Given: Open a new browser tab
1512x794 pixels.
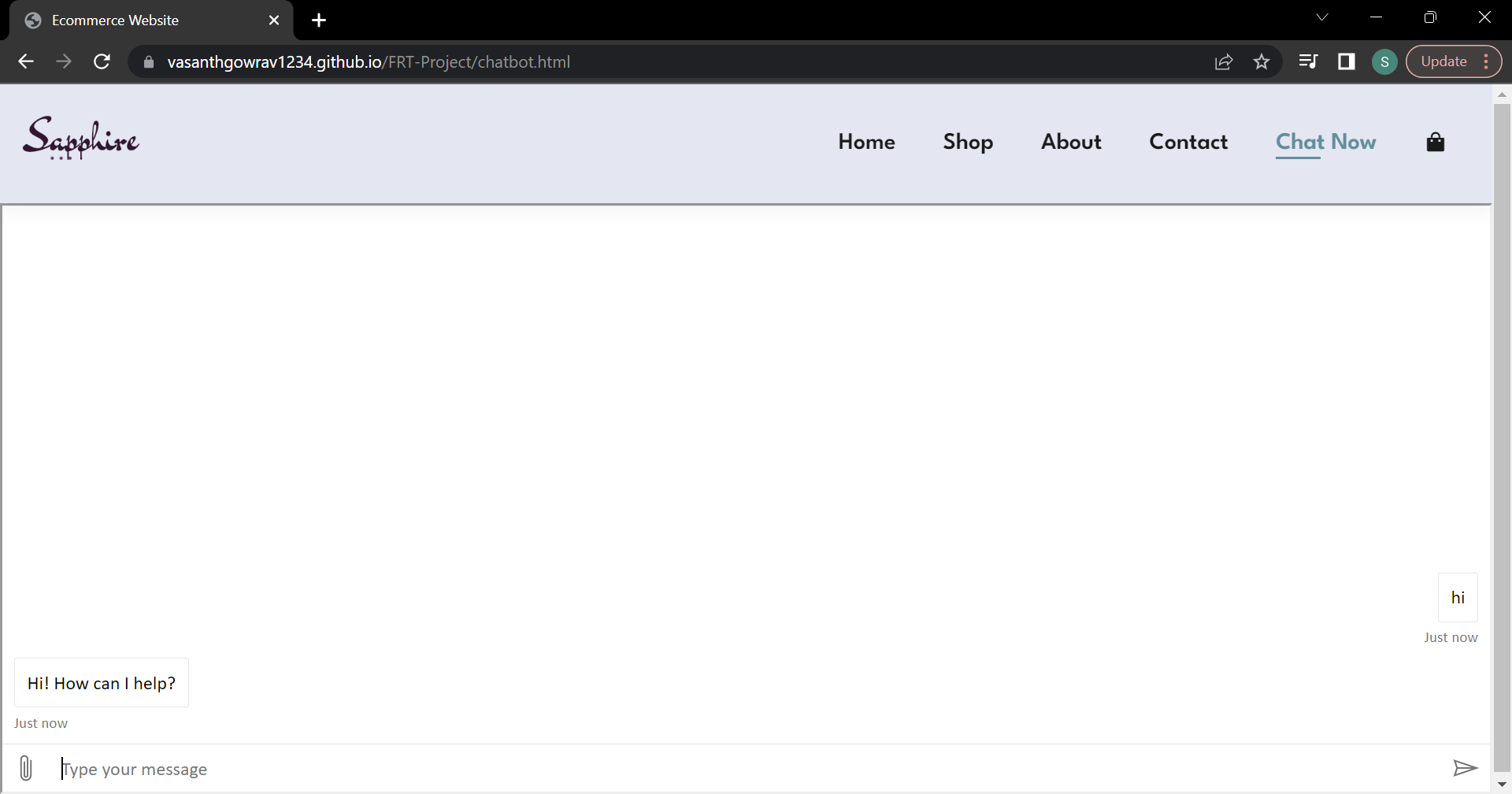Looking at the screenshot, I should click(x=318, y=20).
